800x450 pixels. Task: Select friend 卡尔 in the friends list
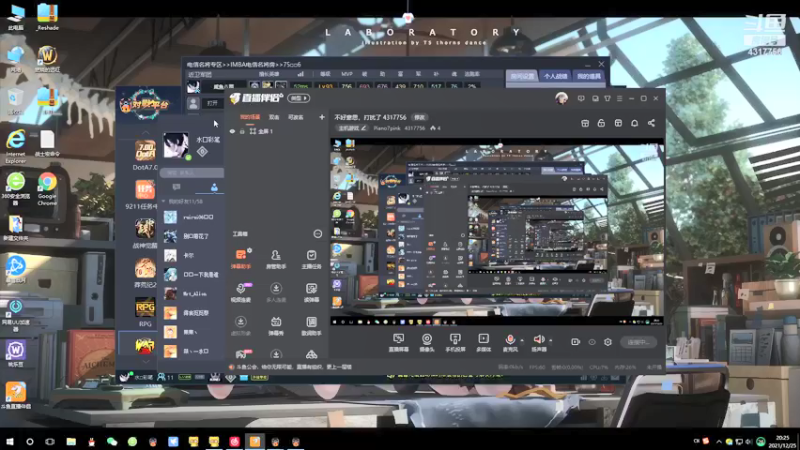[x=192, y=255]
